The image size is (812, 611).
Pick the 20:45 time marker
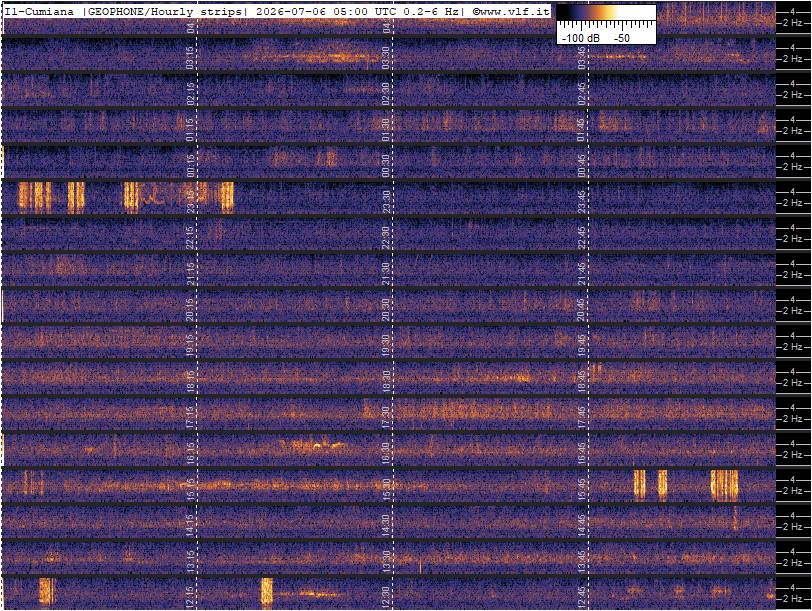pyautogui.click(x=582, y=310)
